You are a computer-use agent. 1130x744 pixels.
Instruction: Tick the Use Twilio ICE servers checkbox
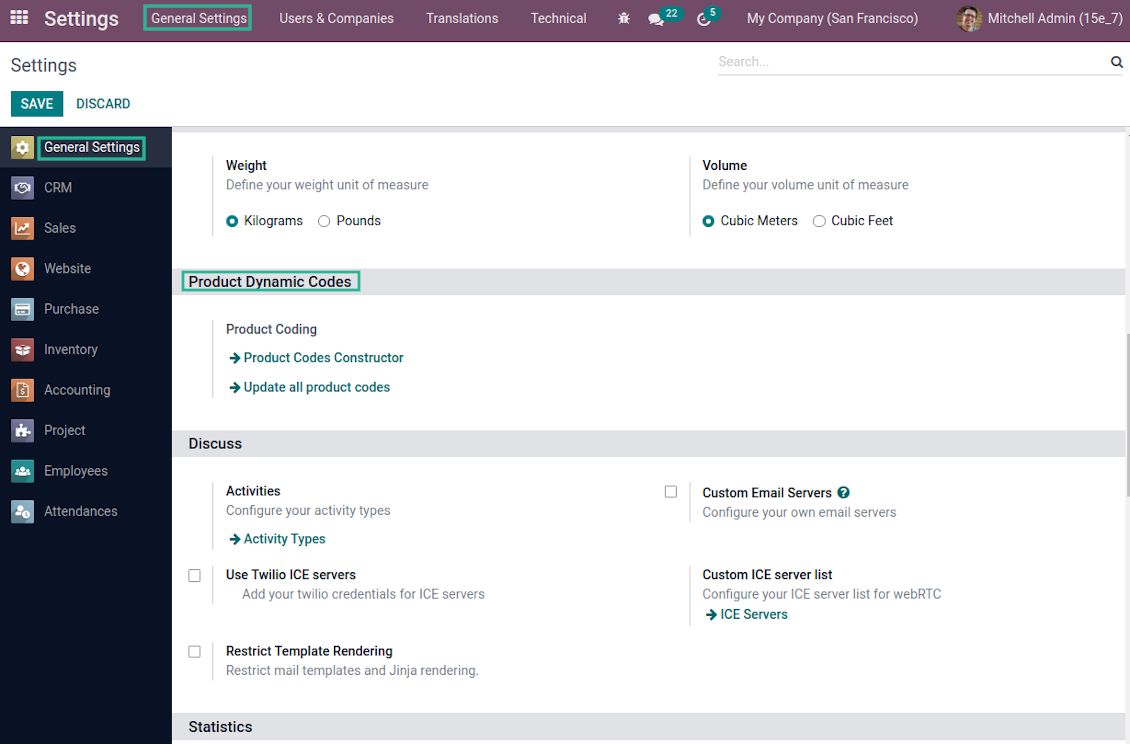click(x=194, y=575)
